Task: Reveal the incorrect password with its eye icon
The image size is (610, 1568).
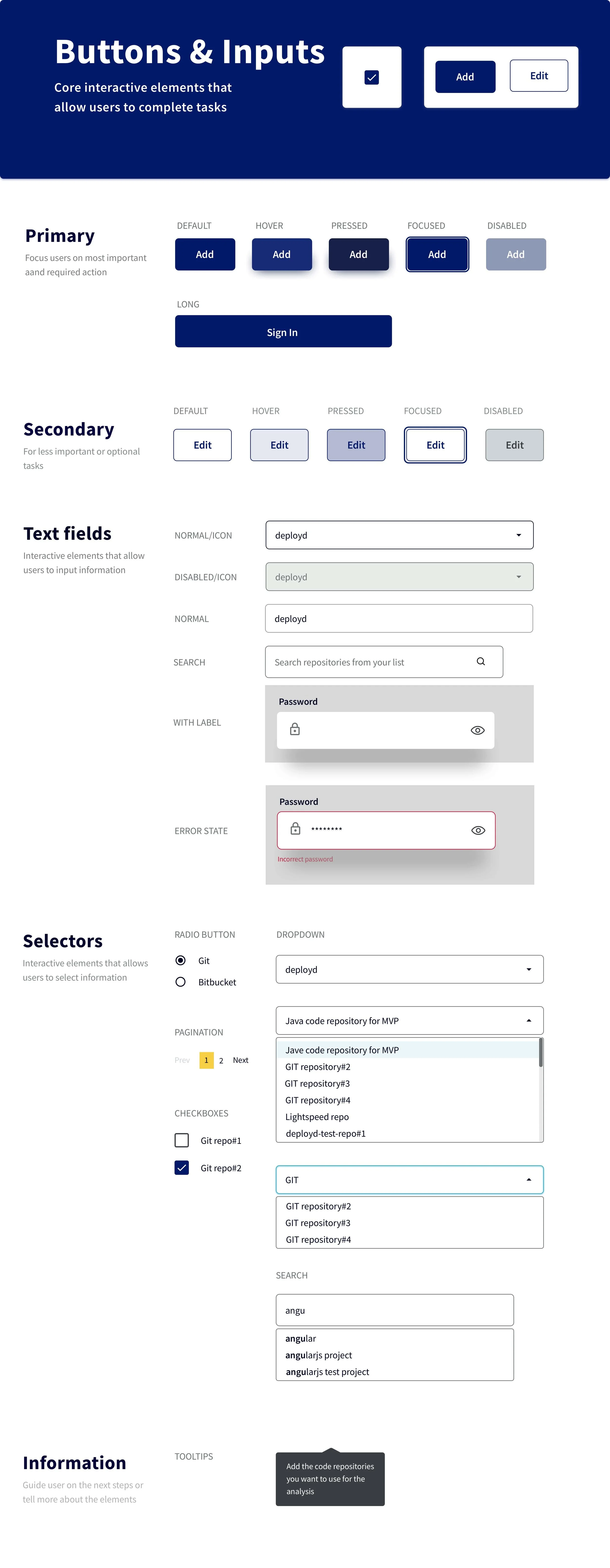Action: [x=478, y=830]
